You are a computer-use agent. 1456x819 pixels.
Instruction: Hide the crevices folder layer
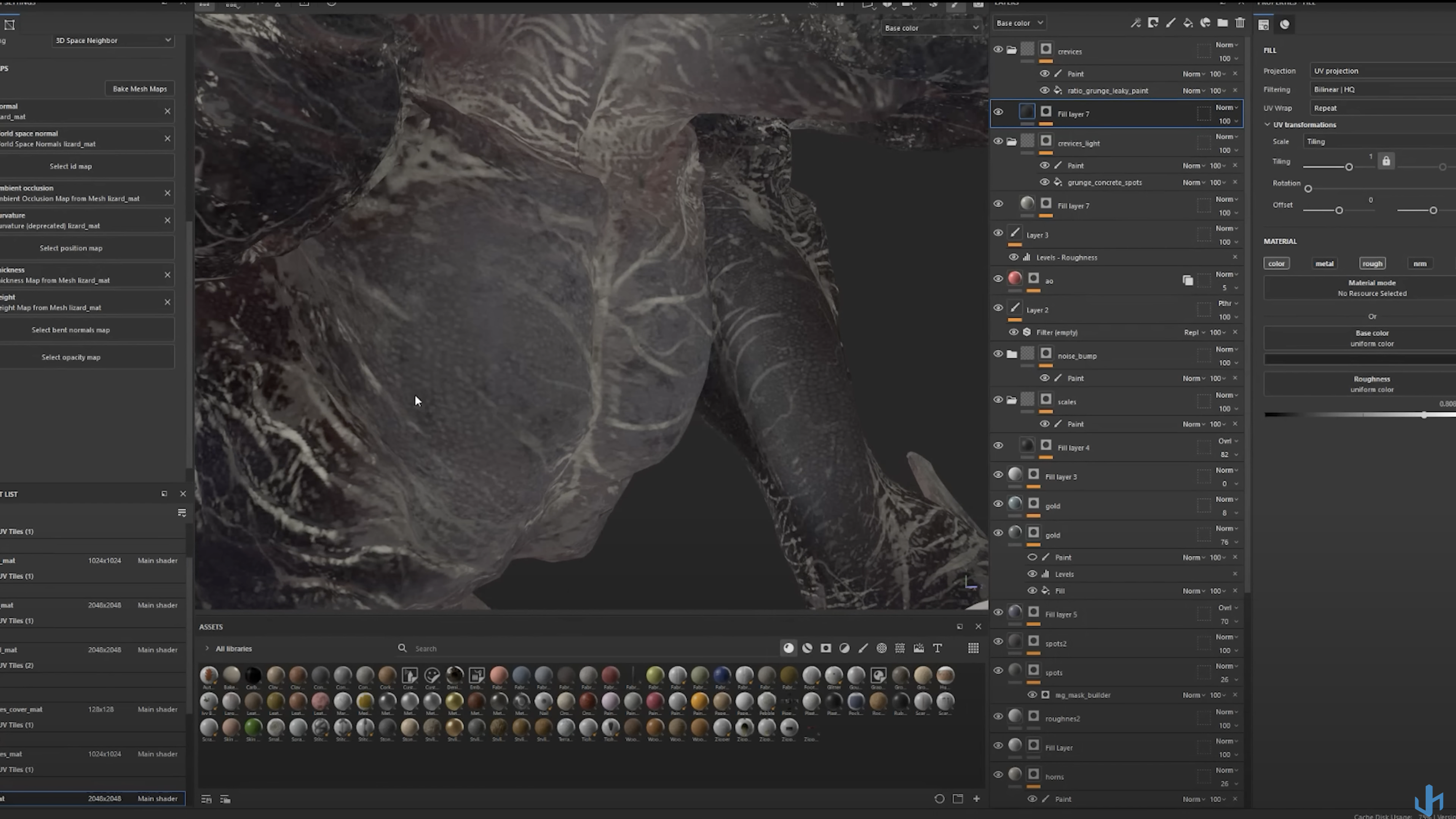998,50
